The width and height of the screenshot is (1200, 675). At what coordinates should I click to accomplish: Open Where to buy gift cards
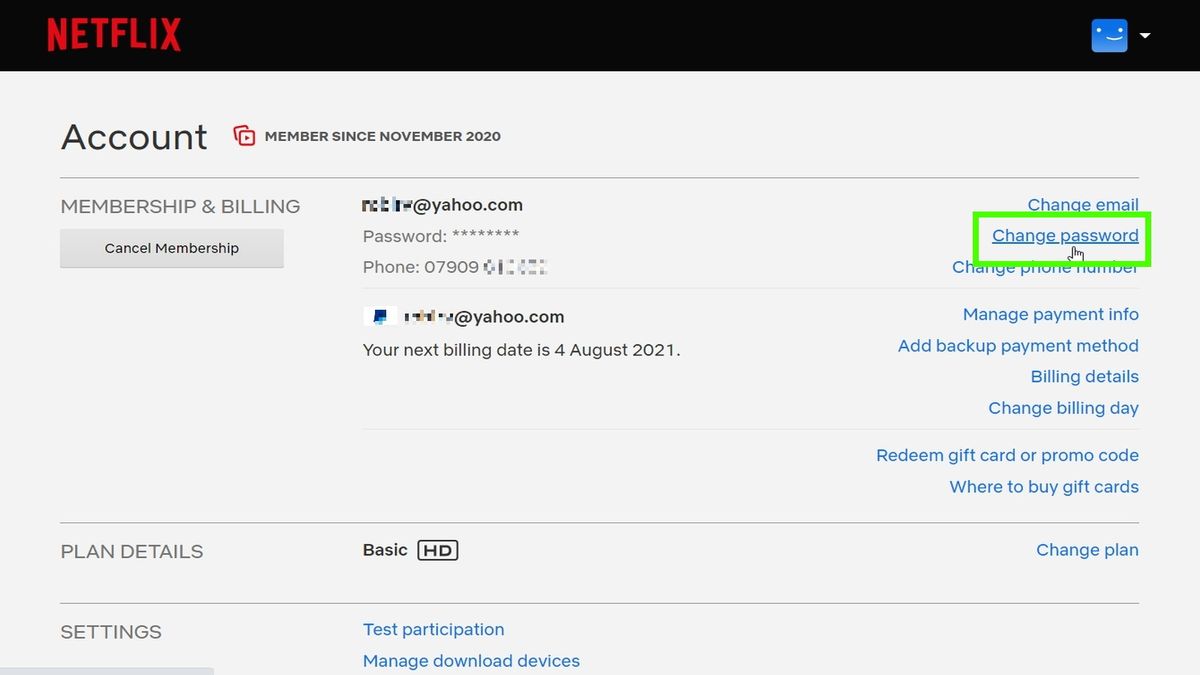(x=1044, y=487)
